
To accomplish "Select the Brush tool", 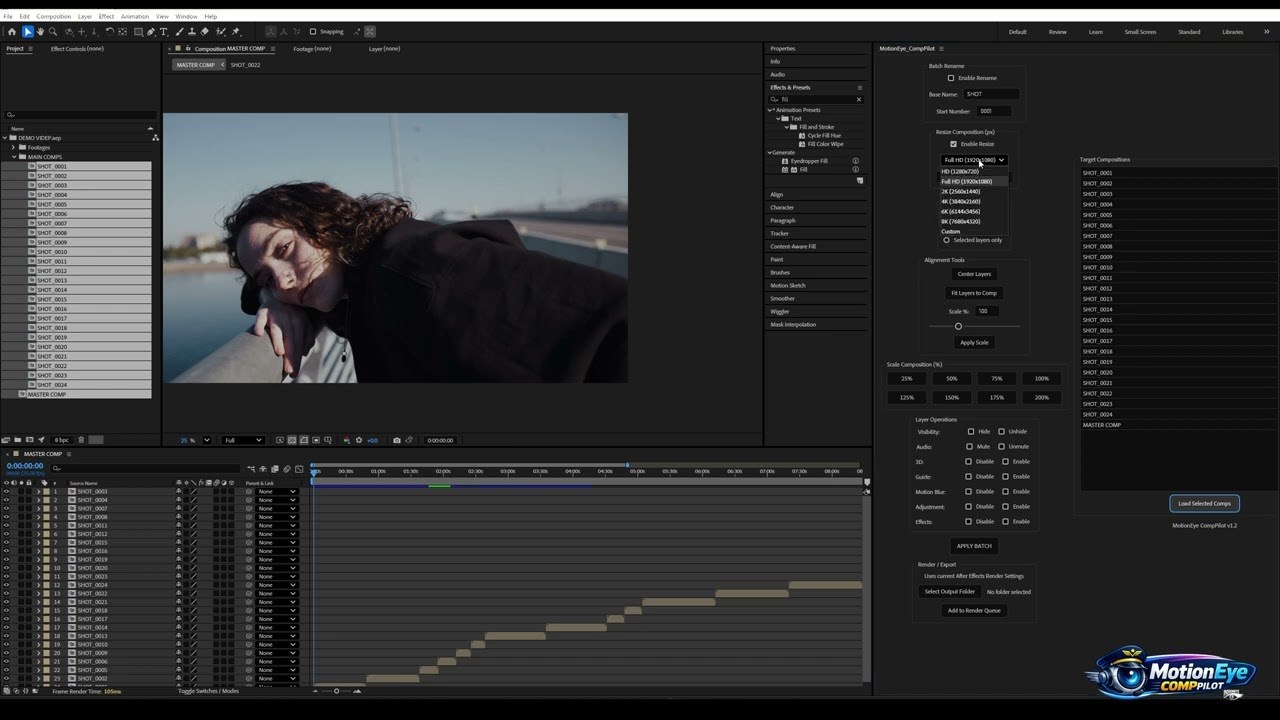I will coord(180,32).
